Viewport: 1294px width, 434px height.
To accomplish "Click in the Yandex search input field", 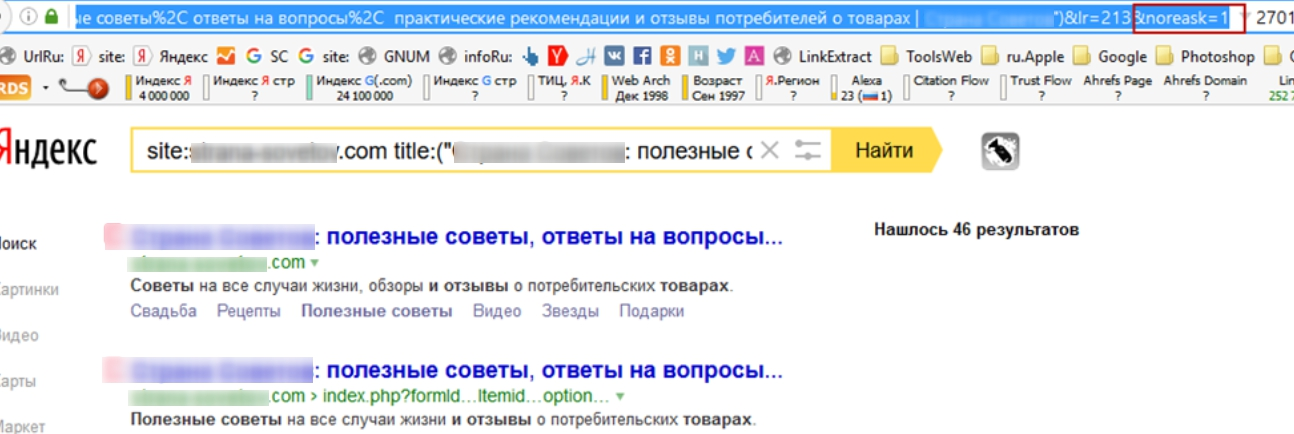I will point(450,151).
